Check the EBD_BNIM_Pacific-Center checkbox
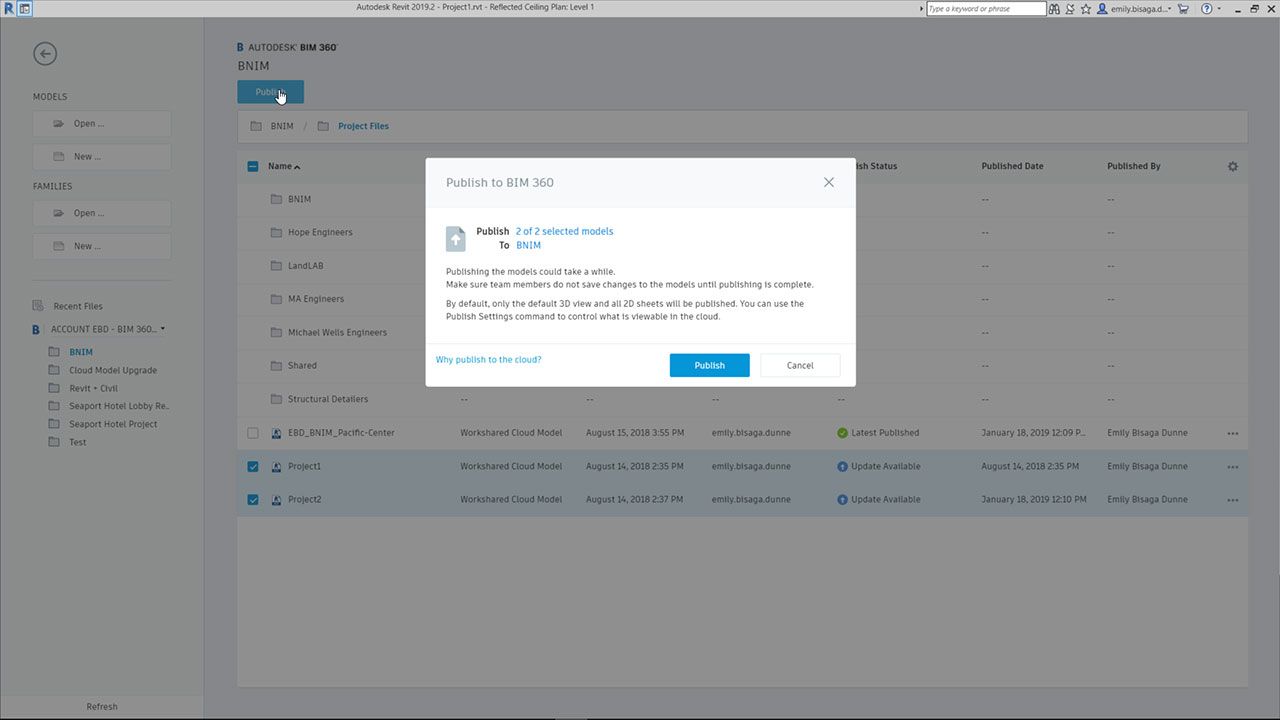This screenshot has width=1280, height=720. pyautogui.click(x=253, y=433)
